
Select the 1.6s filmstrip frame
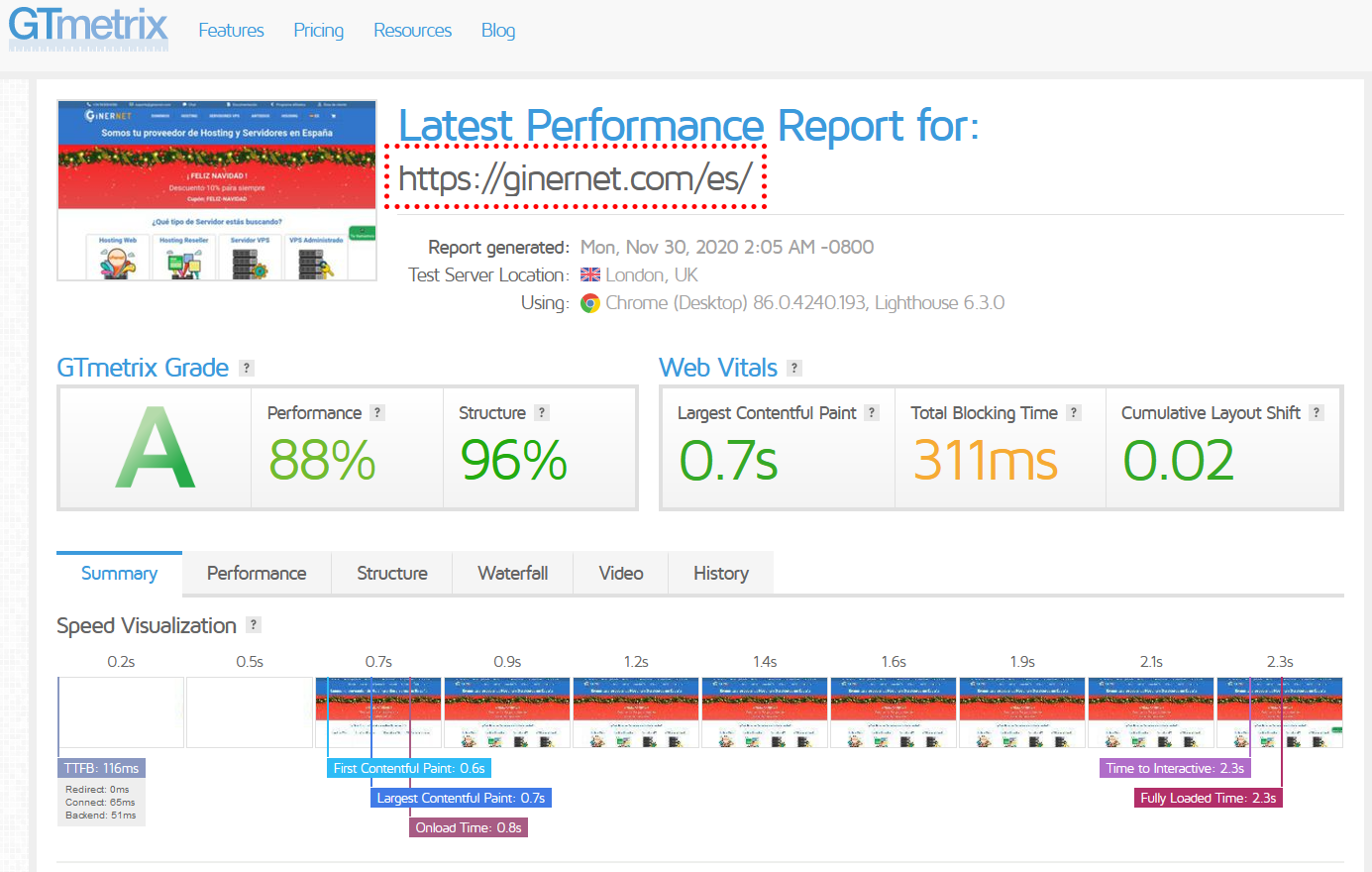[894, 712]
